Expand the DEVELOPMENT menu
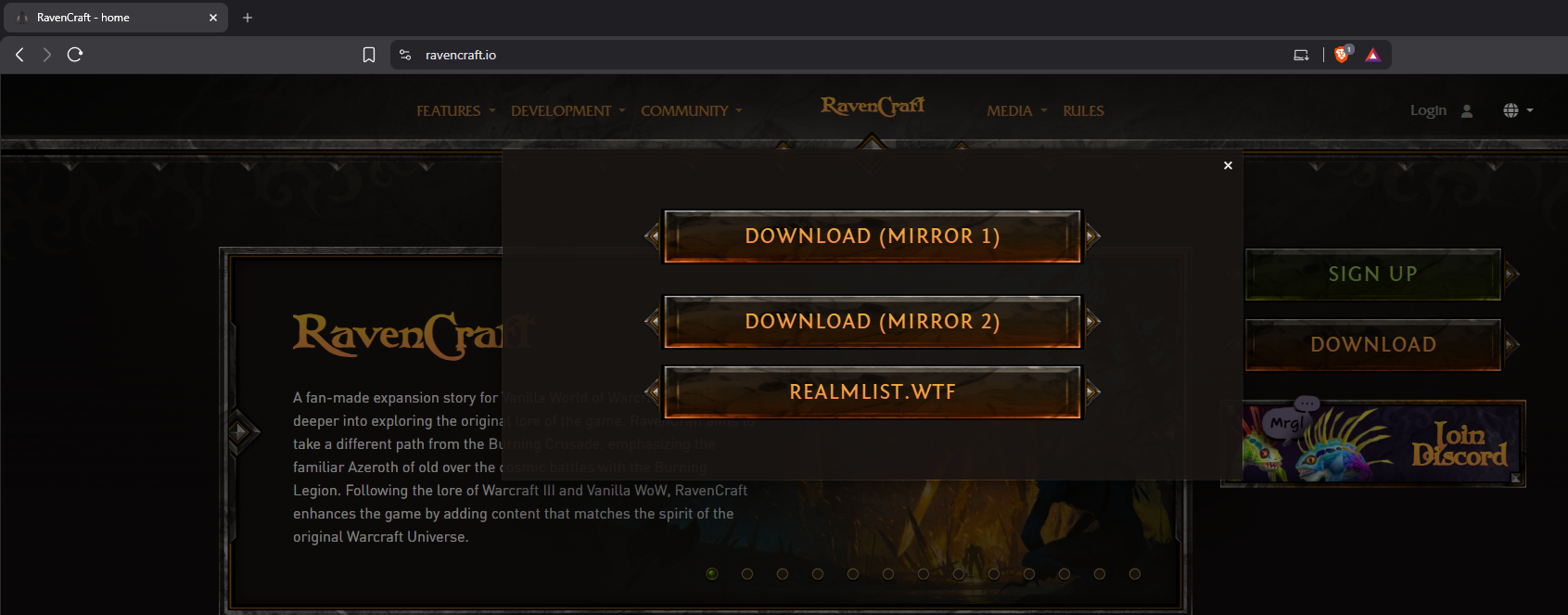 tap(568, 110)
